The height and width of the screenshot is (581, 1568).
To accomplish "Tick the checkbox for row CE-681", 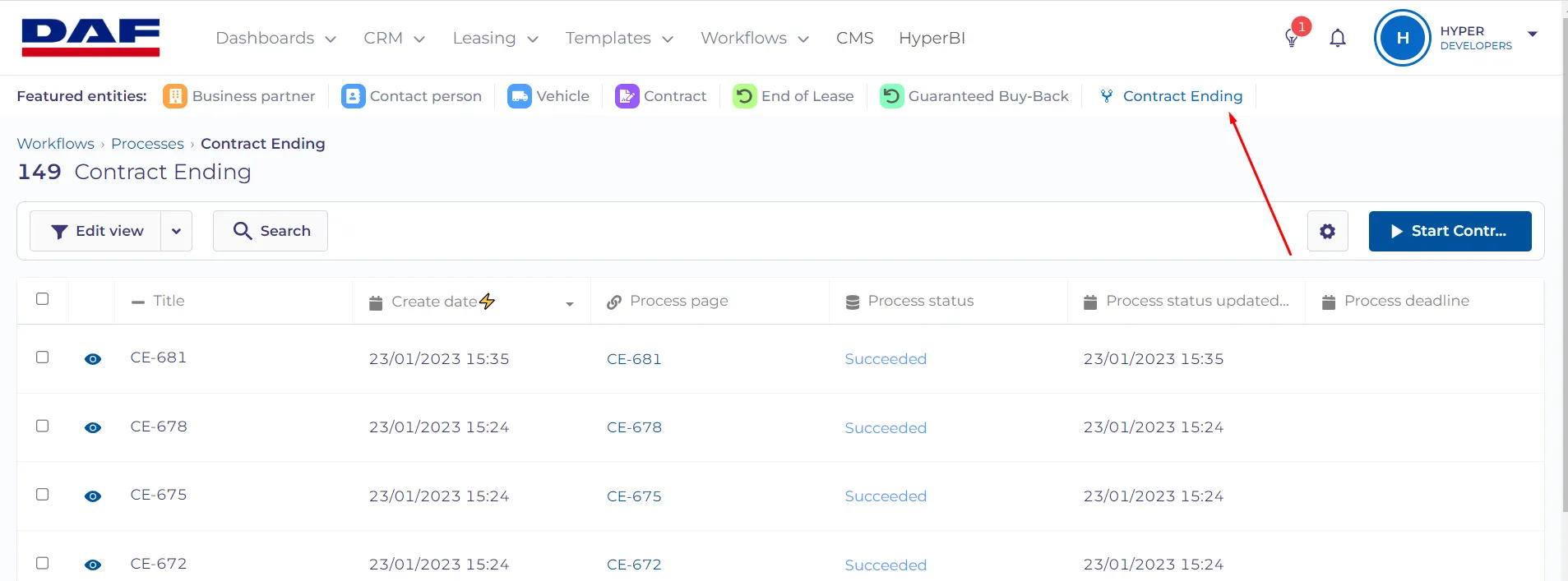I will click(x=43, y=357).
